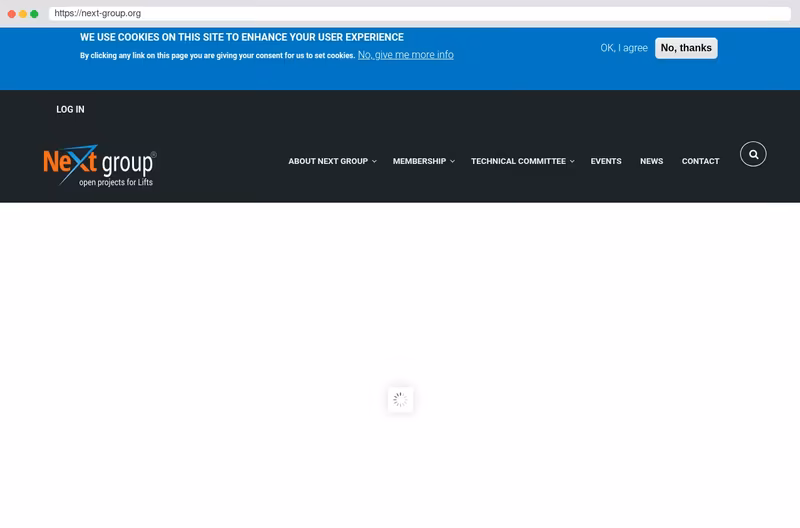800x528 pixels.
Task: Click the Next group logo
Action: 100,165
